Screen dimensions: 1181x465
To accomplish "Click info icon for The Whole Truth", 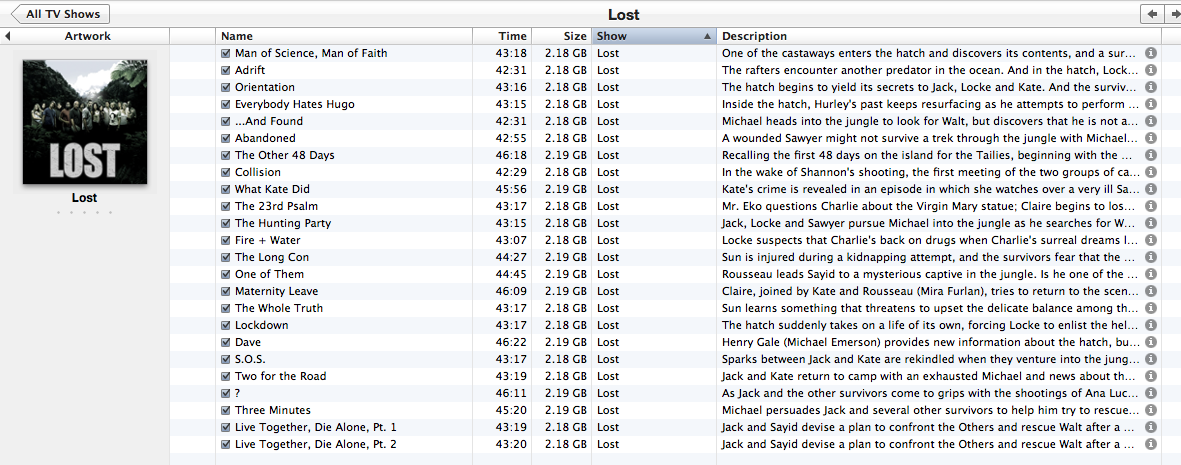I will coord(1150,307).
